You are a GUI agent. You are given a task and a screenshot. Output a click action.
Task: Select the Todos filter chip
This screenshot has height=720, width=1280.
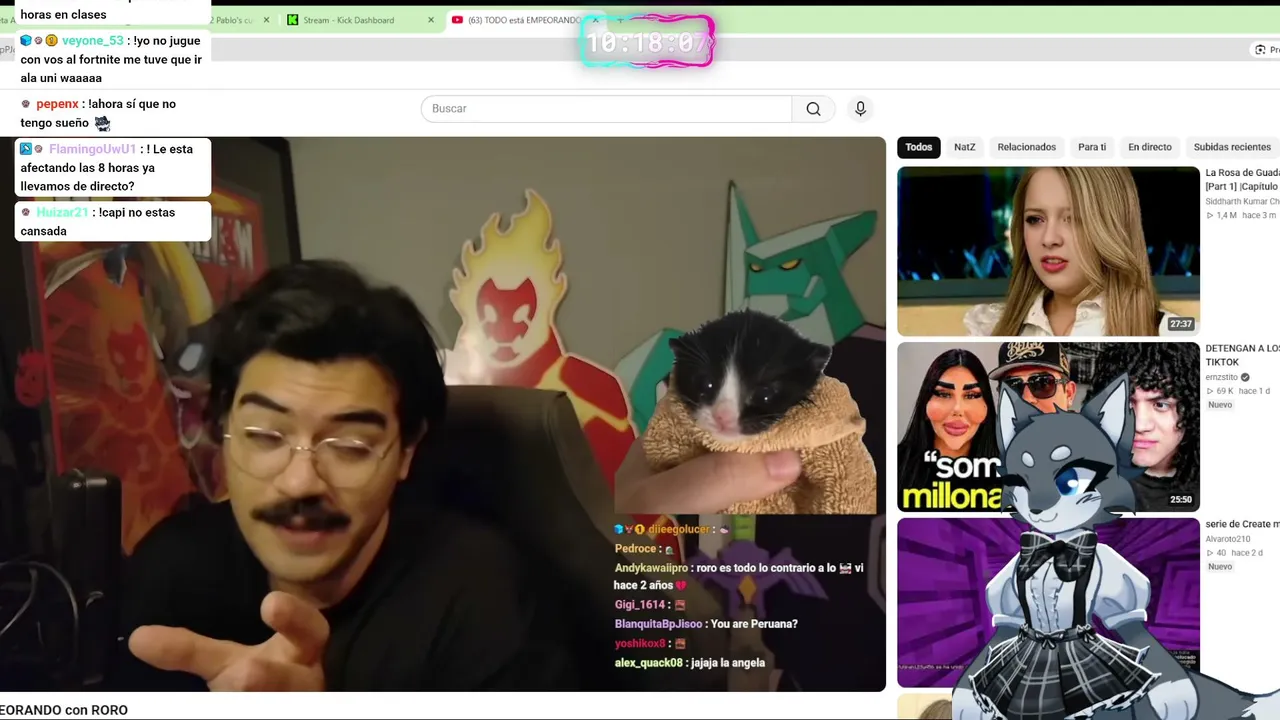pyautogui.click(x=919, y=147)
